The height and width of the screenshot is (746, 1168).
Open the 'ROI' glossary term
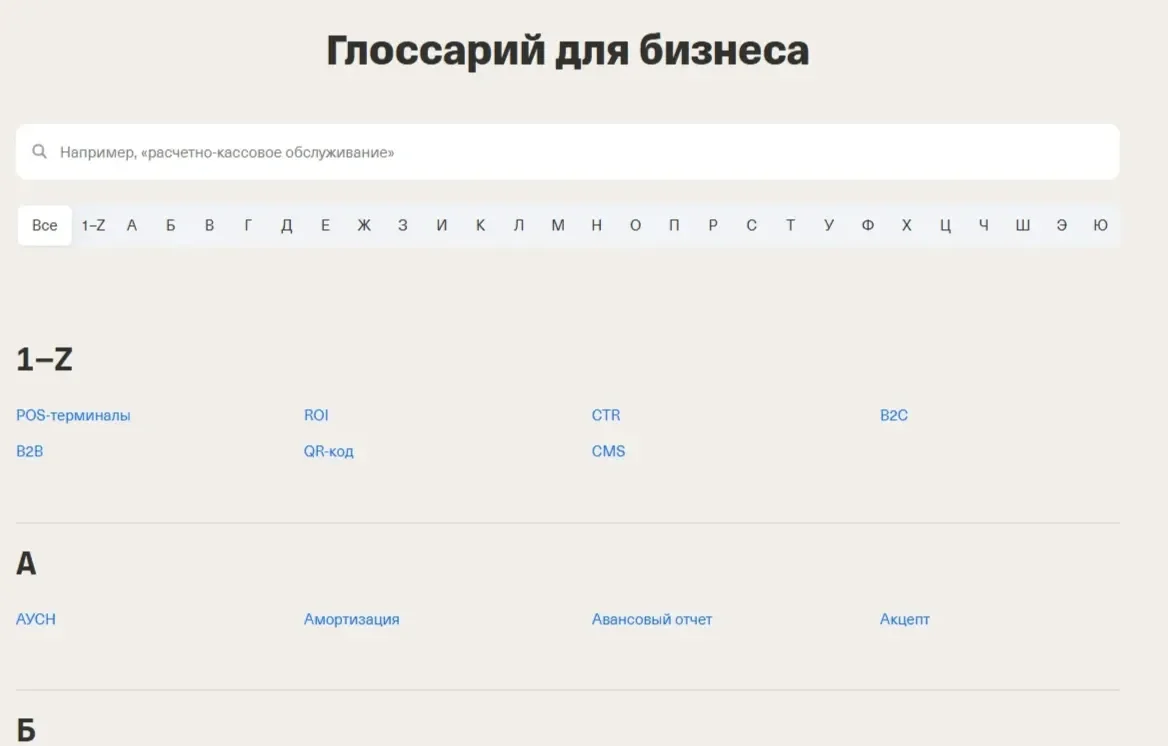click(316, 415)
